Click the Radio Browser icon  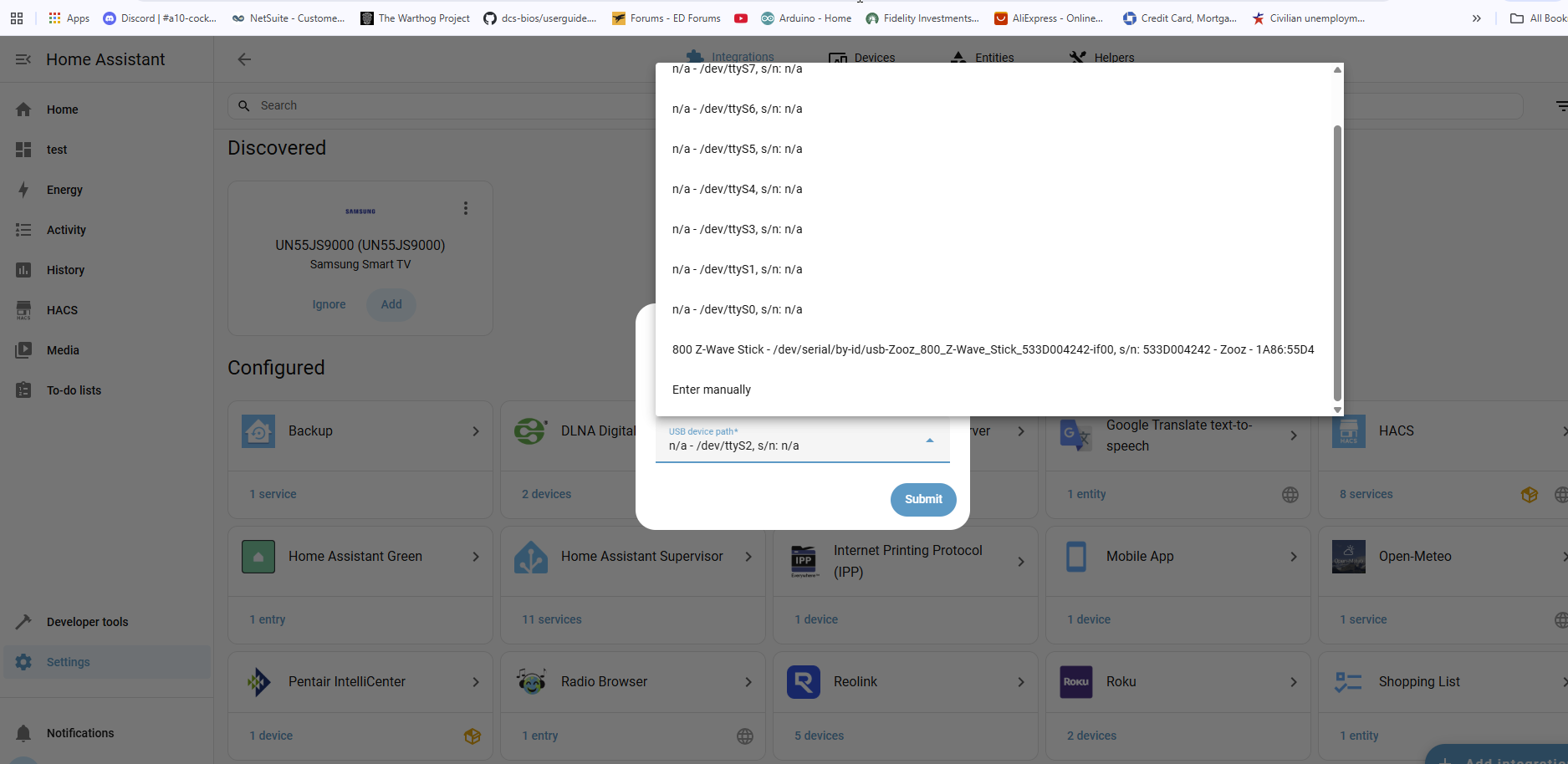click(x=531, y=682)
